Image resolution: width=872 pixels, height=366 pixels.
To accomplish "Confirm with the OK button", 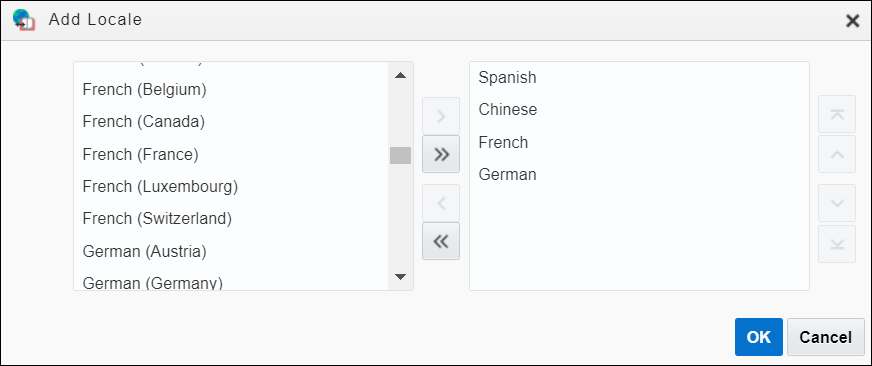I will coord(759,337).
